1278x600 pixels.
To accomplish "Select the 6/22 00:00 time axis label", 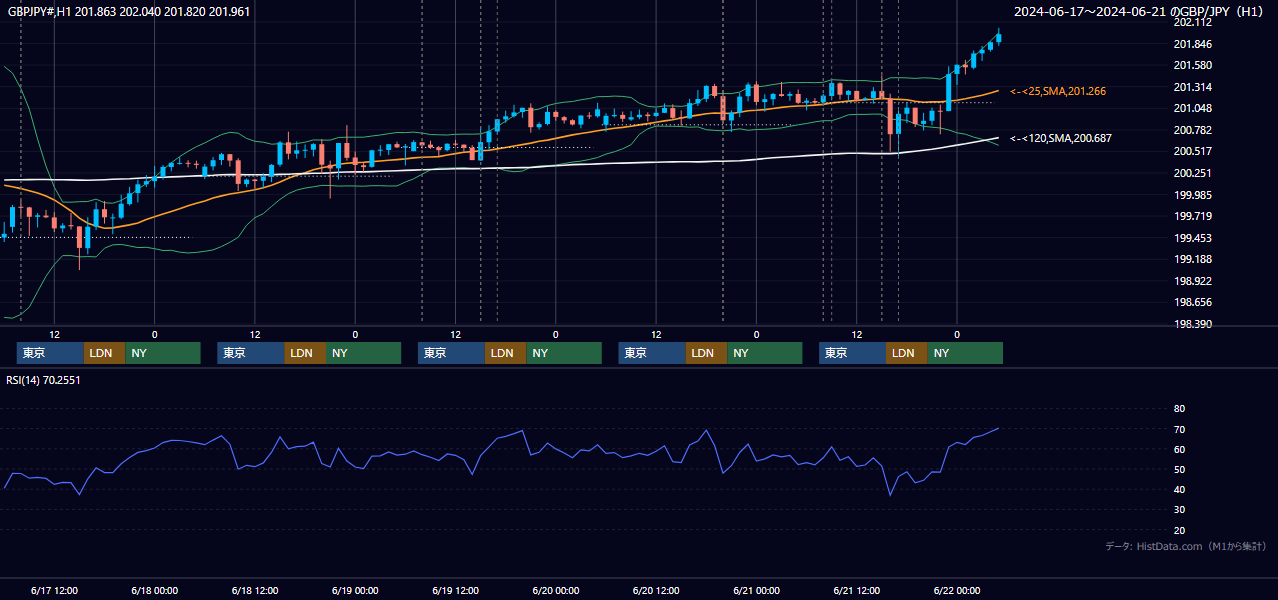I will point(957,590).
